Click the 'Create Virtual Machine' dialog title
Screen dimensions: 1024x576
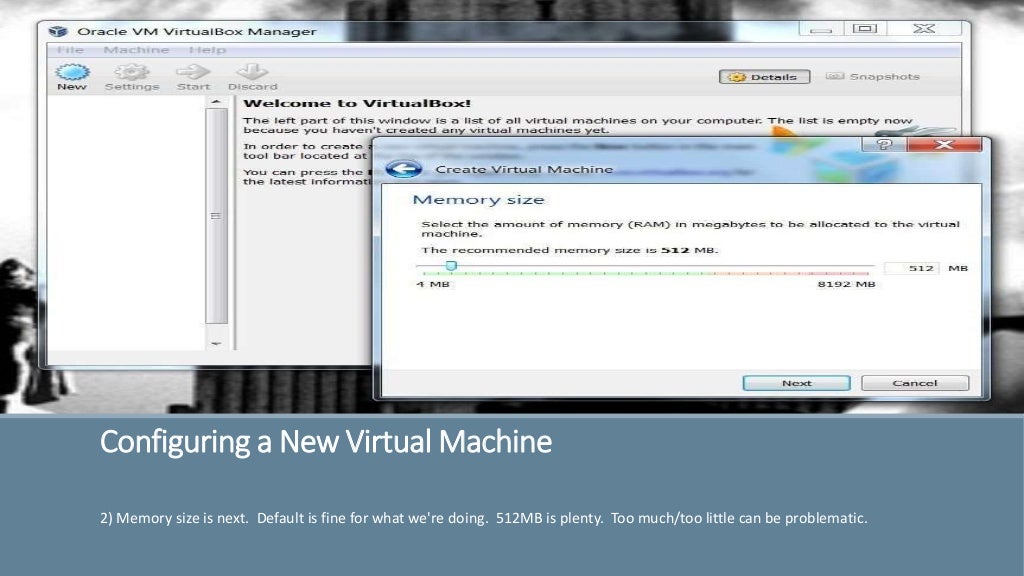click(524, 169)
